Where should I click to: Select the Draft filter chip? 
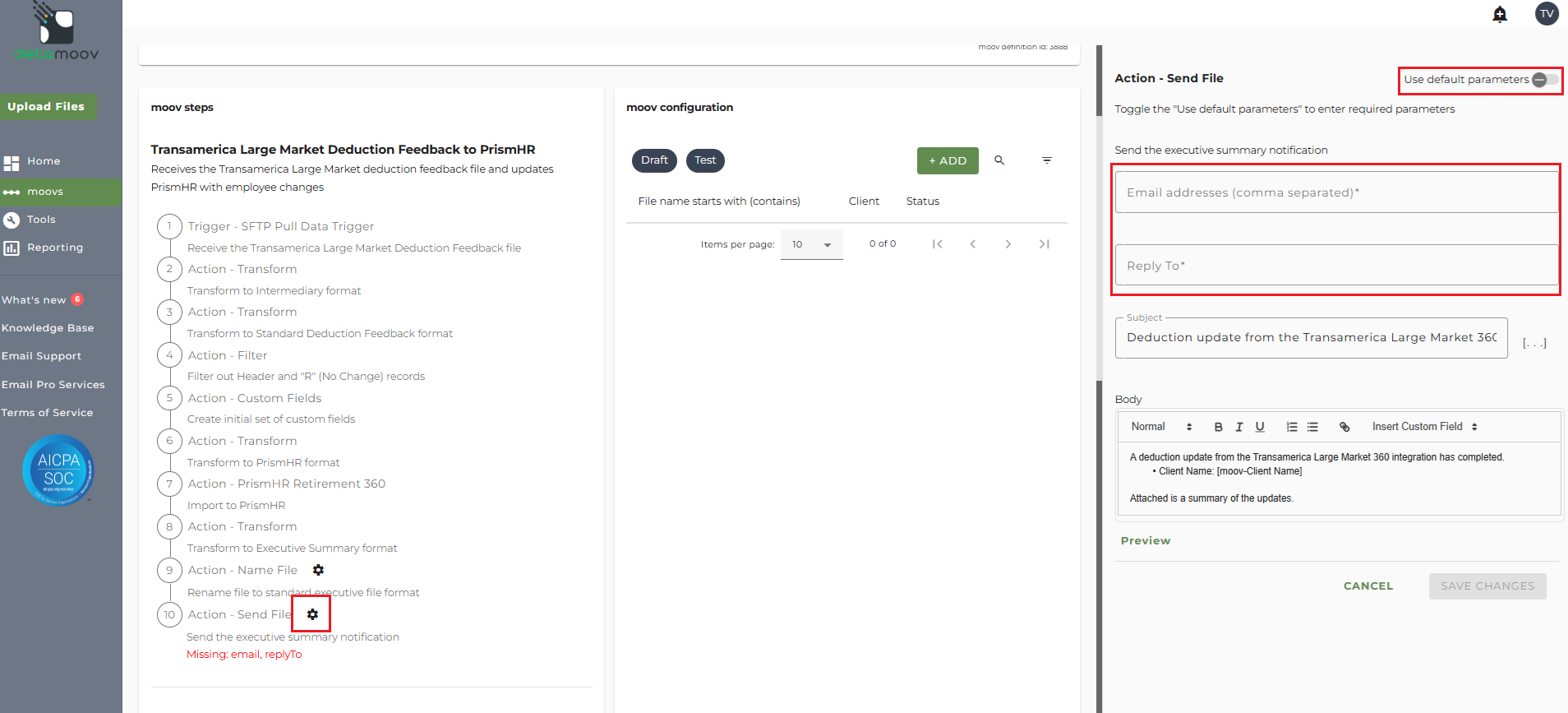click(x=654, y=160)
